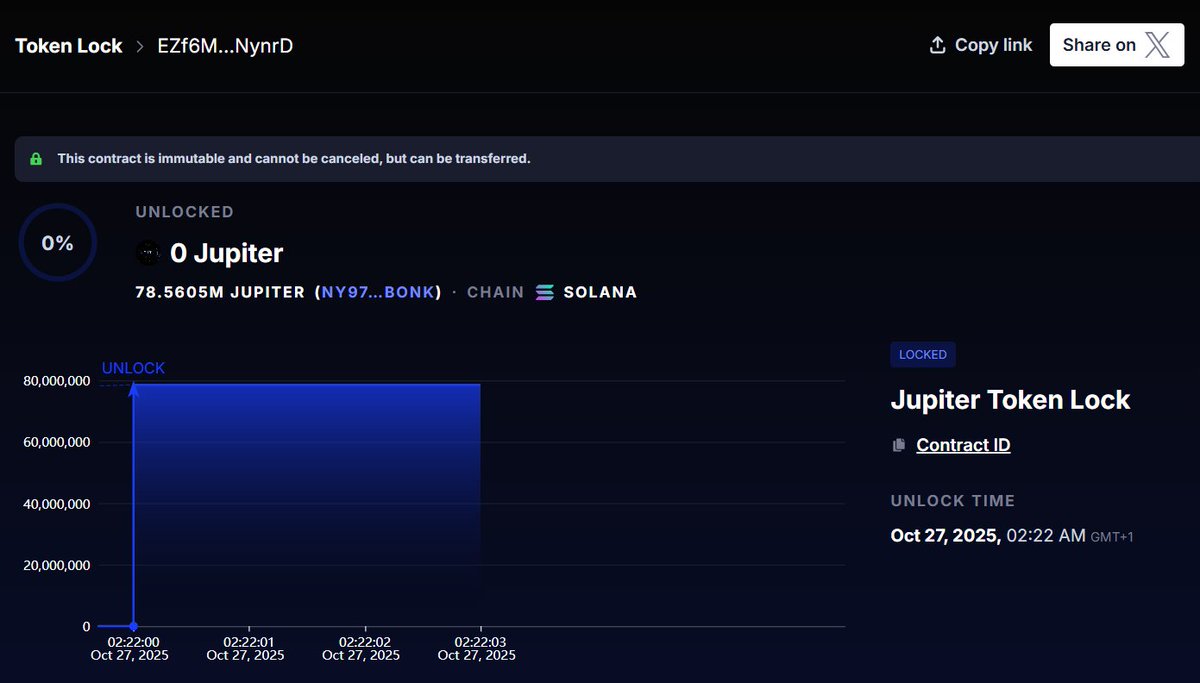
Task: Select the Jupiter Token Lock title
Action: 1010,400
